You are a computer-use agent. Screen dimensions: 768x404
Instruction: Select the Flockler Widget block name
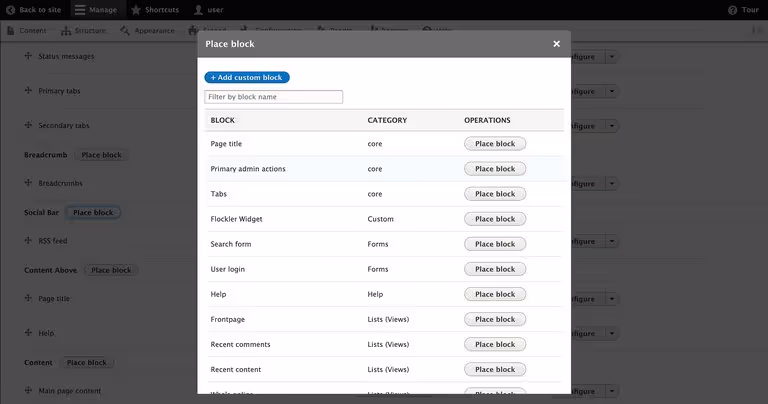coord(237,219)
